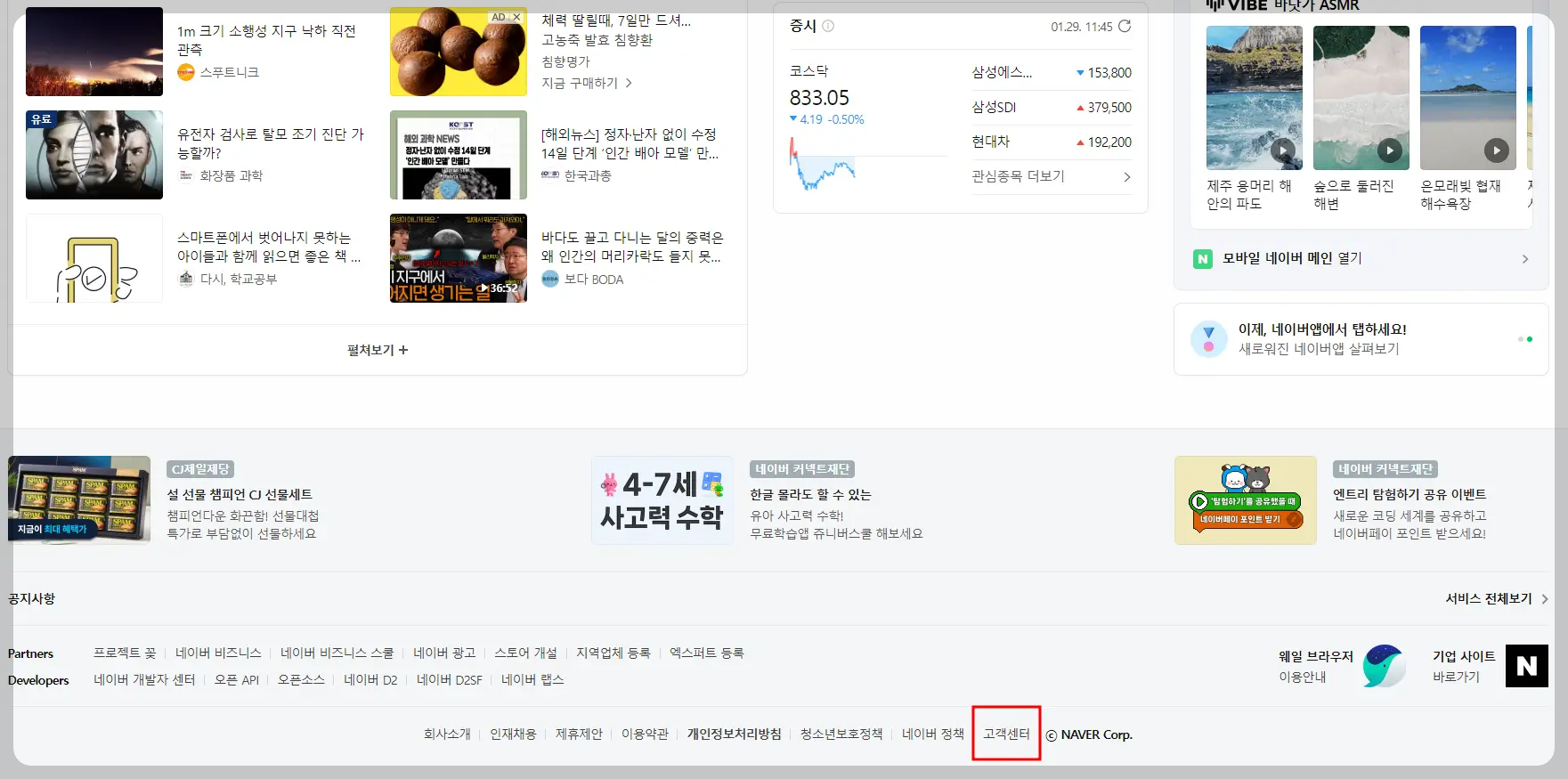1568x779 pixels.
Task: Click the black Naver N logo
Action: coord(1527,666)
